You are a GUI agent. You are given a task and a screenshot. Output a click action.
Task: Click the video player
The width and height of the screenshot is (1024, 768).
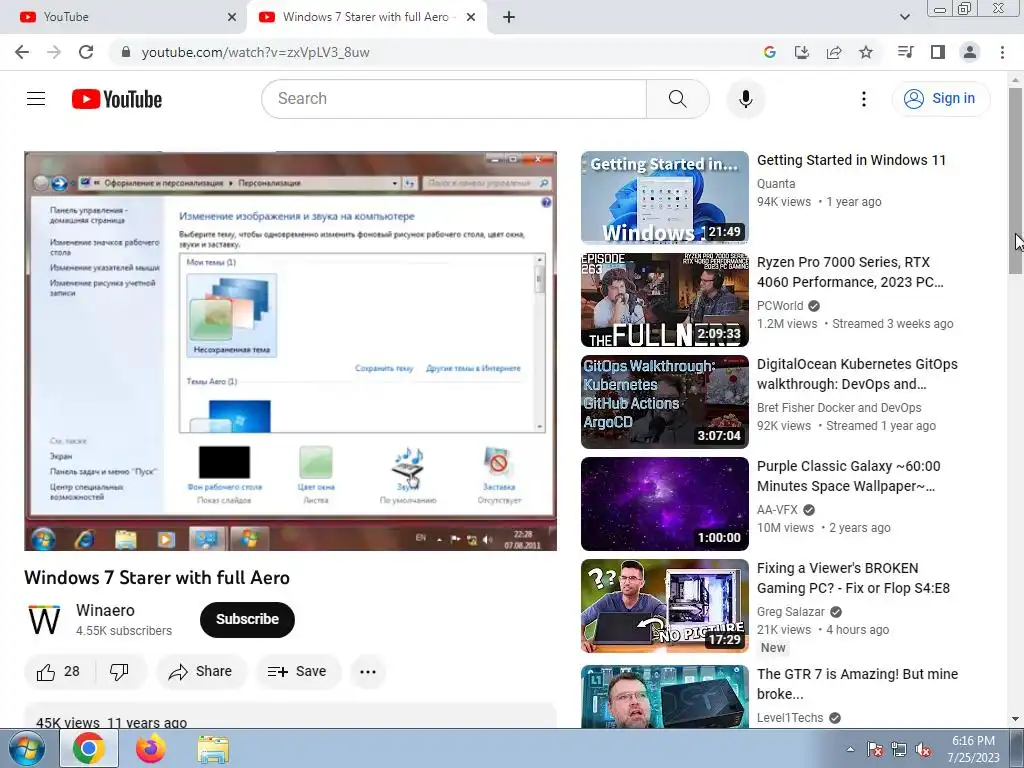coord(291,351)
